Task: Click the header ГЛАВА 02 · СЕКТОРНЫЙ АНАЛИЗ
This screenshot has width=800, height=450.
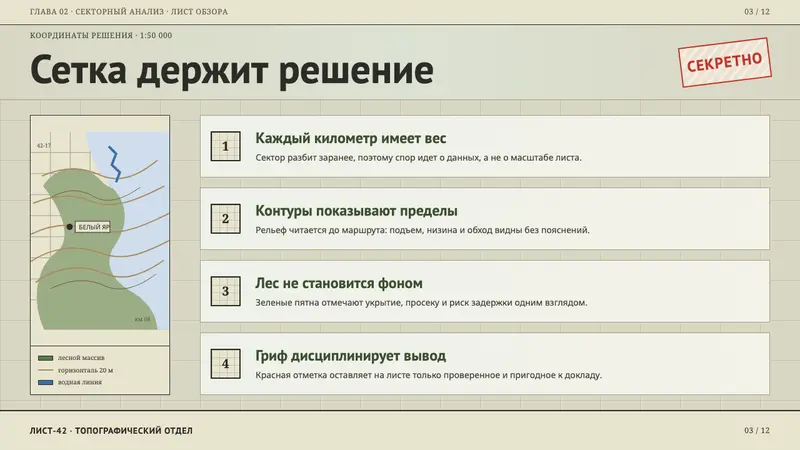Action: [x=129, y=12]
